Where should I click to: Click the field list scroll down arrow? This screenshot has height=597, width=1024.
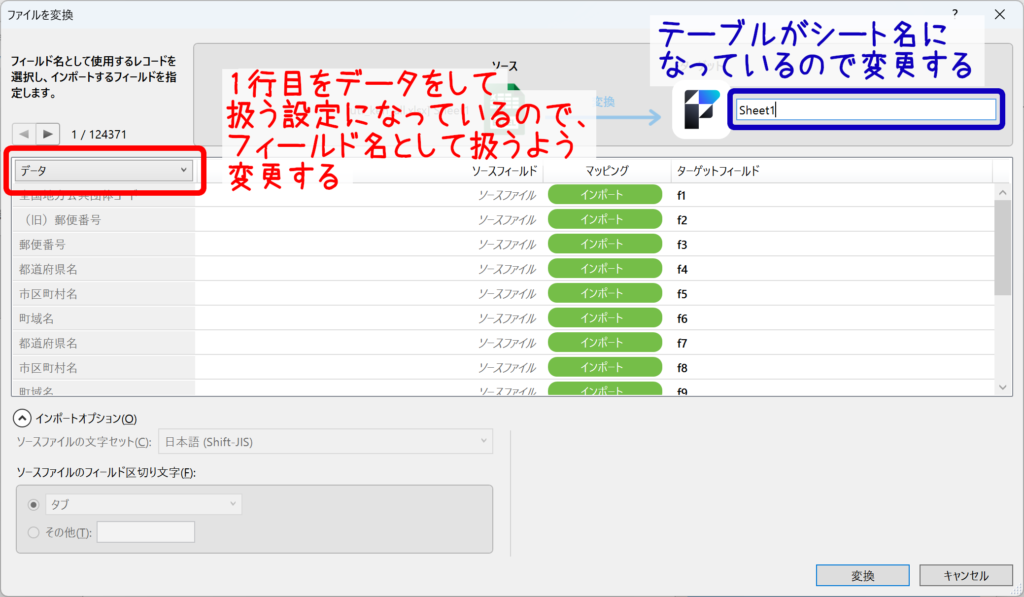coord(1003,386)
